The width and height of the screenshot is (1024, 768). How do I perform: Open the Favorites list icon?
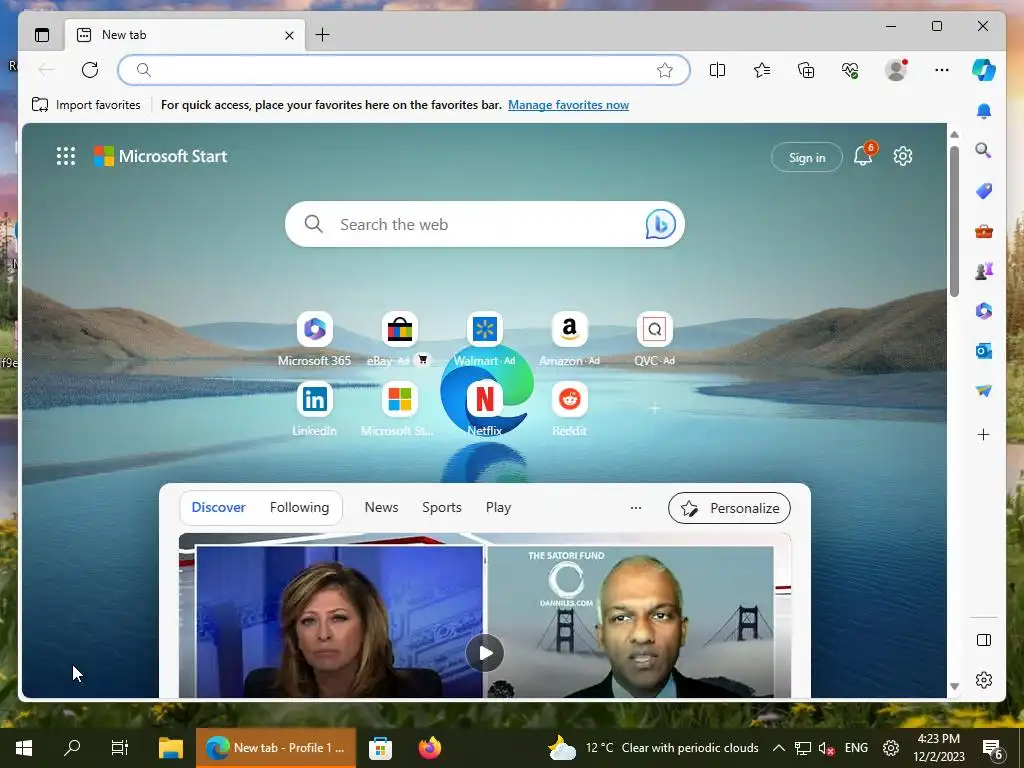point(761,70)
